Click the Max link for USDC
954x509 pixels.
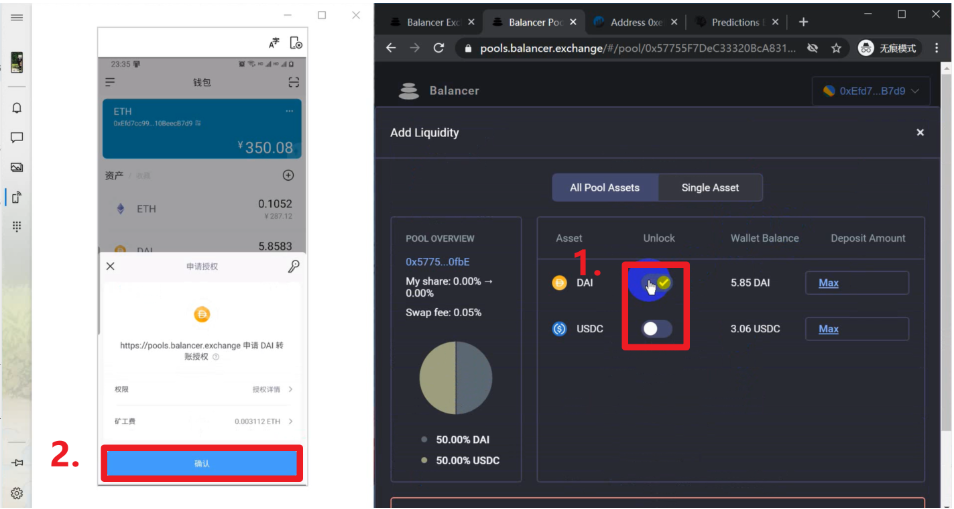(828, 329)
